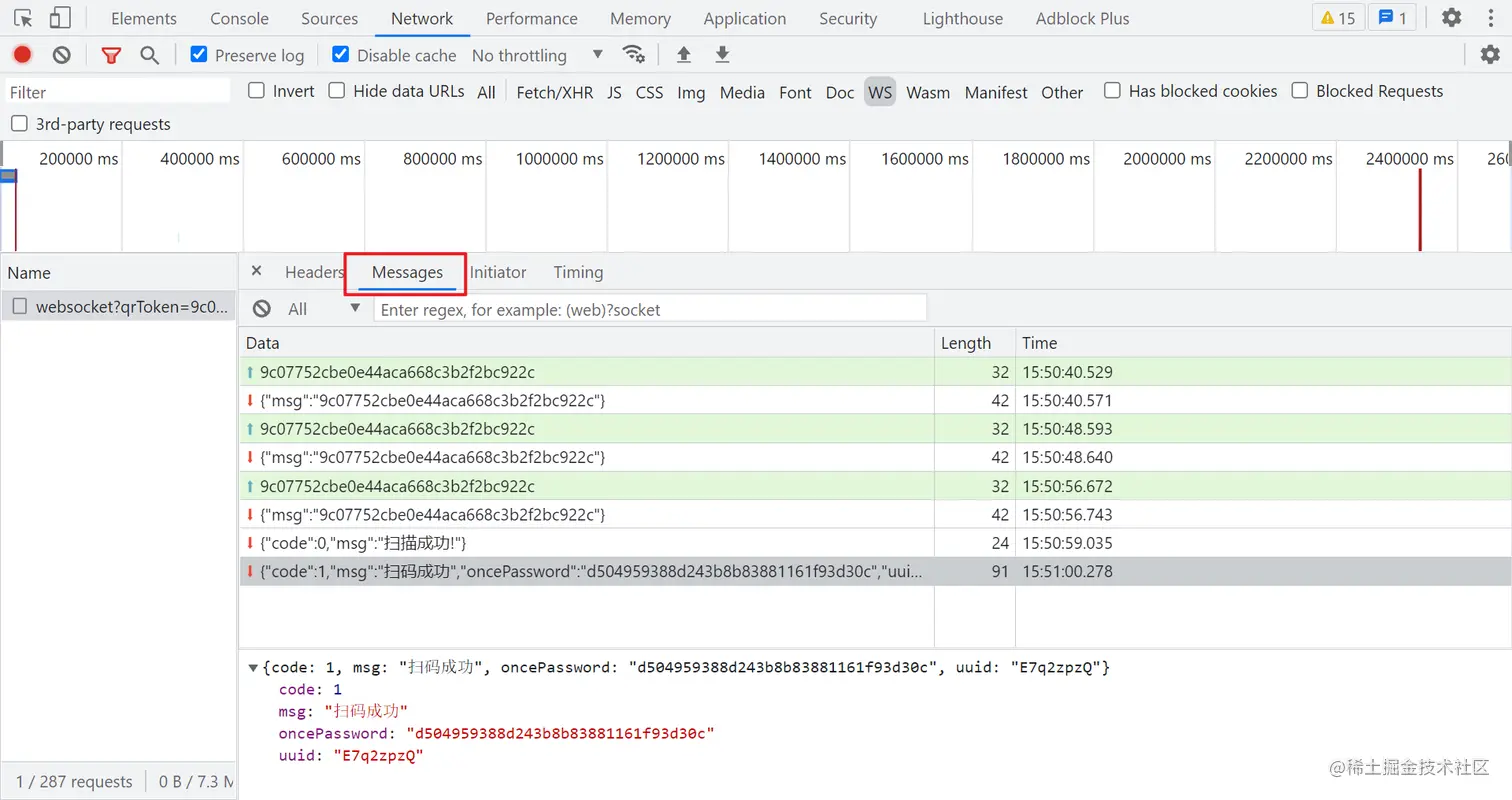Select the WS filter type
Screen dimensions: 1512x800
(x=880, y=92)
